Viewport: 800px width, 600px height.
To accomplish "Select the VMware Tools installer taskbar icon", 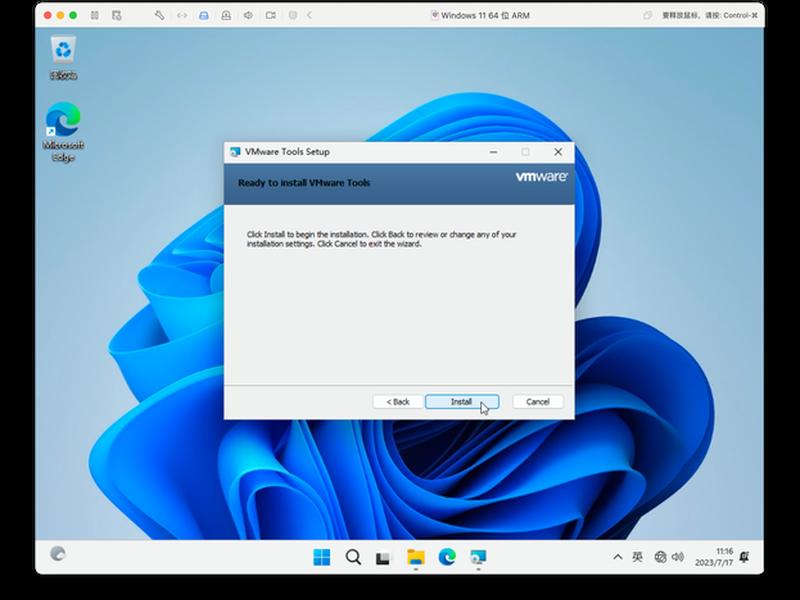I will point(478,557).
